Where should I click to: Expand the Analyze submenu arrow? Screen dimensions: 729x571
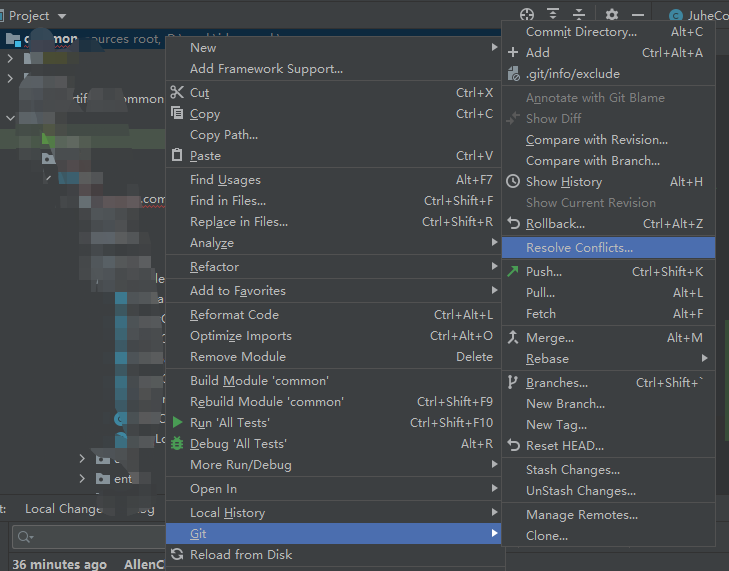click(494, 242)
